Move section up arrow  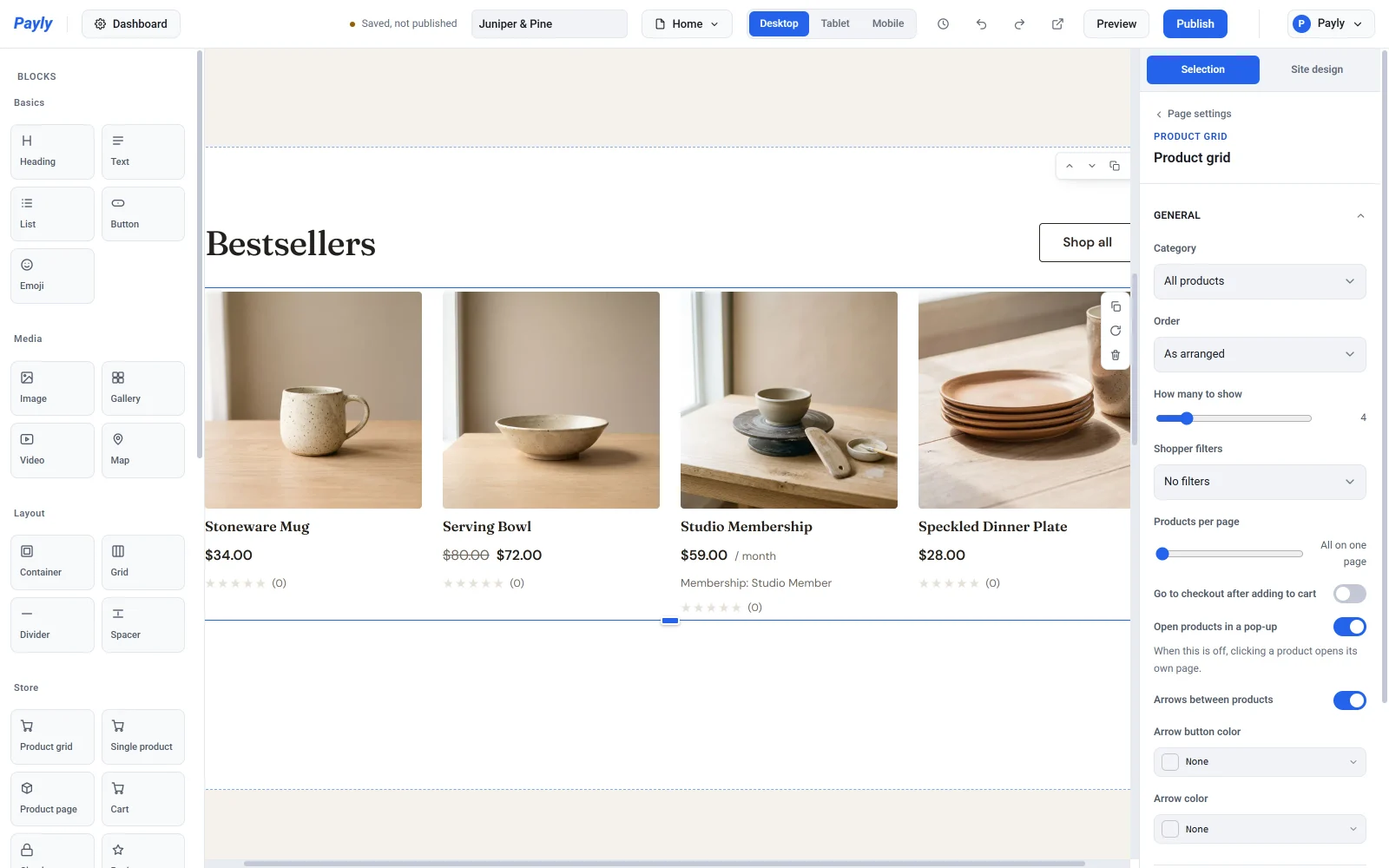click(1070, 166)
